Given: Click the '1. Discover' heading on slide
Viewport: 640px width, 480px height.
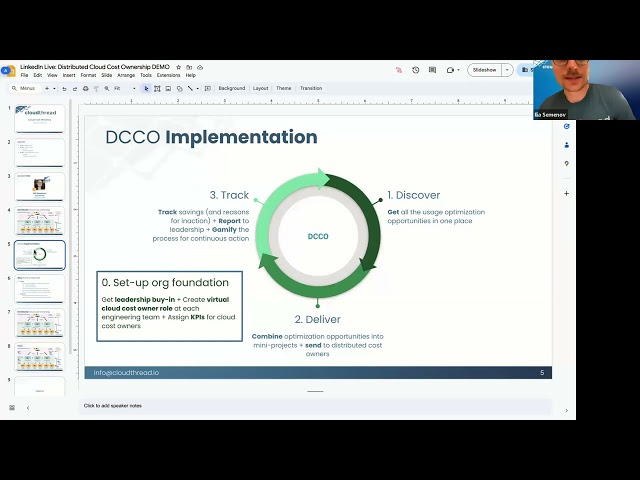Looking at the screenshot, I should 413,195.
